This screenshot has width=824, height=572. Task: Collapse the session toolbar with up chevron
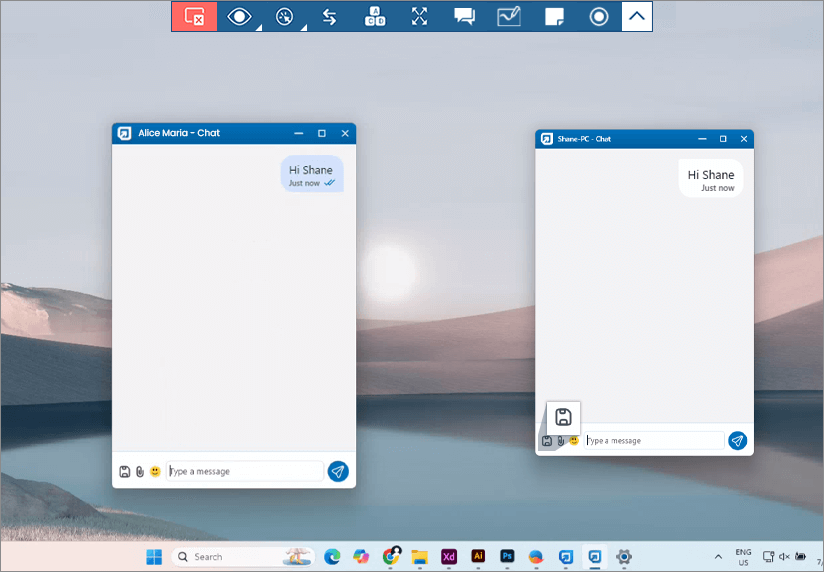pyautogui.click(x=637, y=16)
